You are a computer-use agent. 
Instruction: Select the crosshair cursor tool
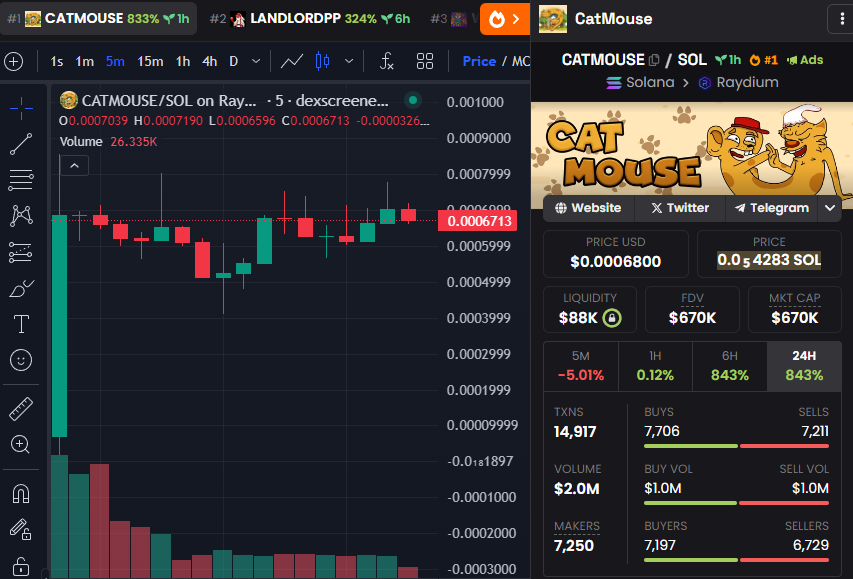pos(21,108)
